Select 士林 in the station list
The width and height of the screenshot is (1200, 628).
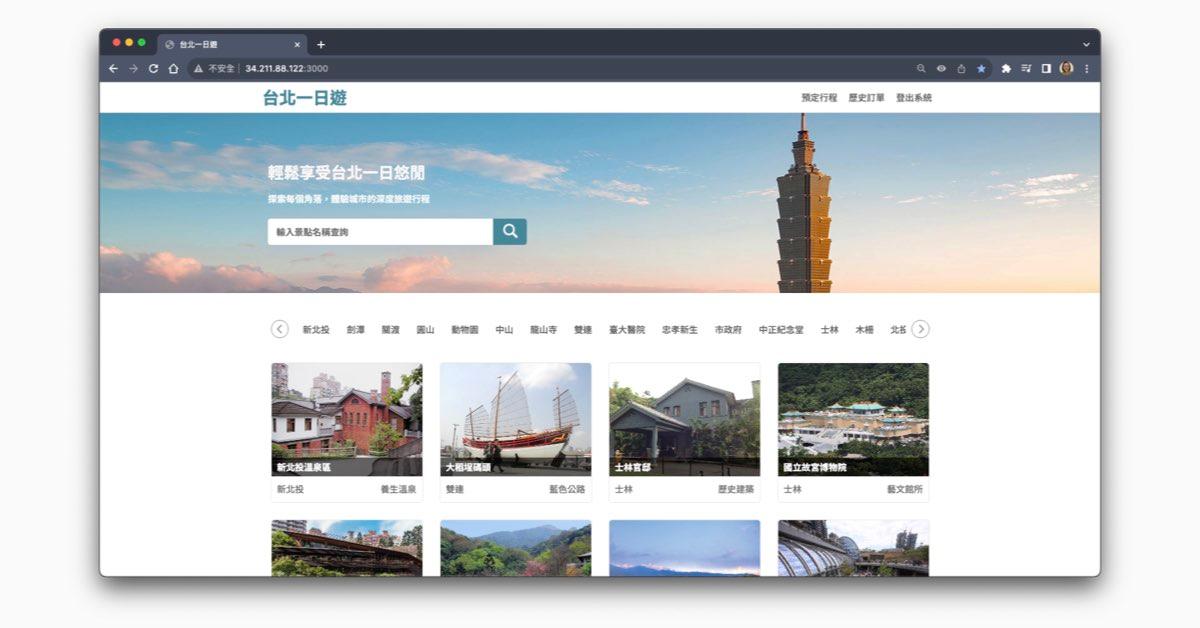click(x=830, y=329)
